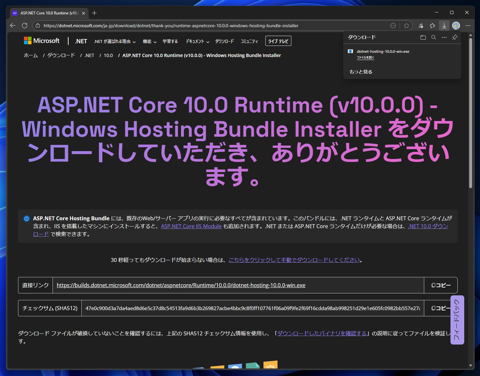Open the Favorites hub icon
Image resolution: width=480 pixels, height=376 pixels.
433,26
